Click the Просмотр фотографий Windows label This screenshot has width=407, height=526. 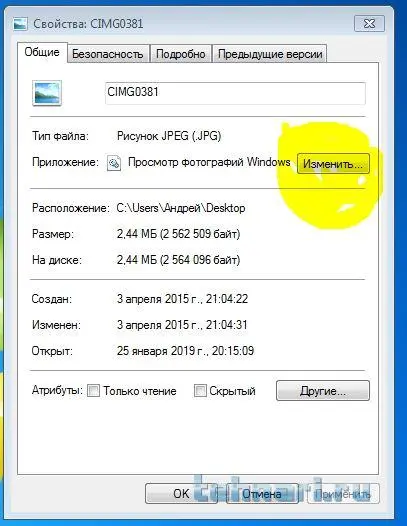point(209,162)
